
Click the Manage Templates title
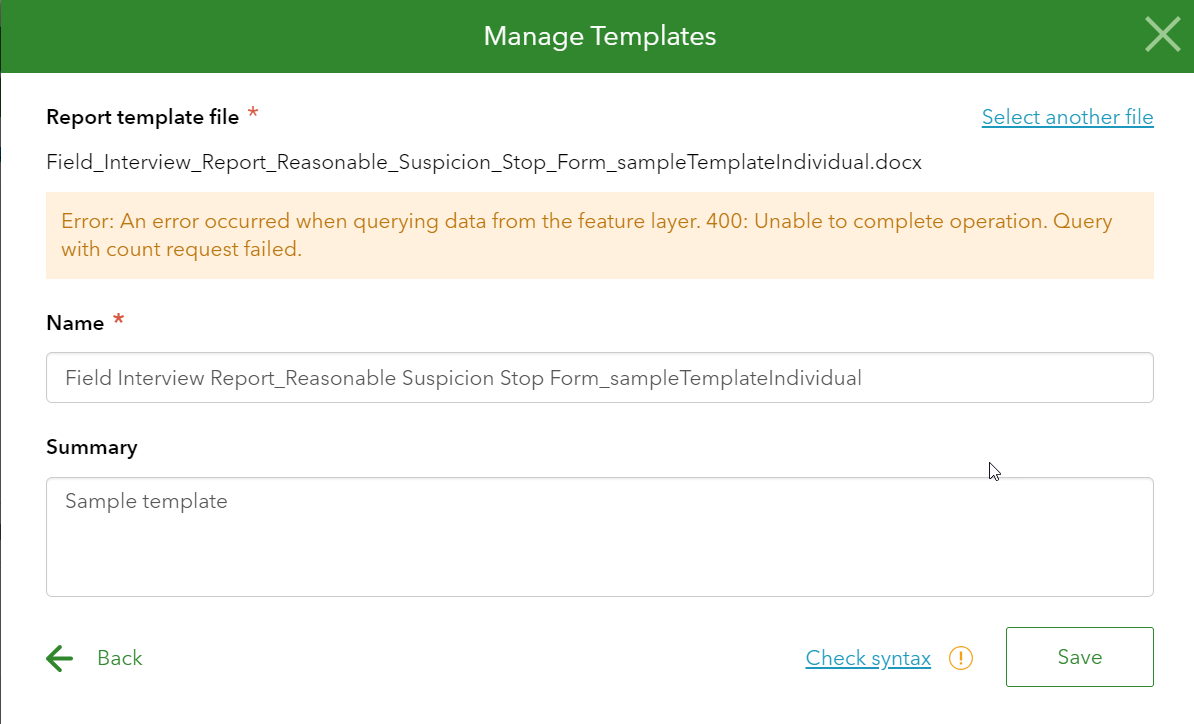point(599,35)
